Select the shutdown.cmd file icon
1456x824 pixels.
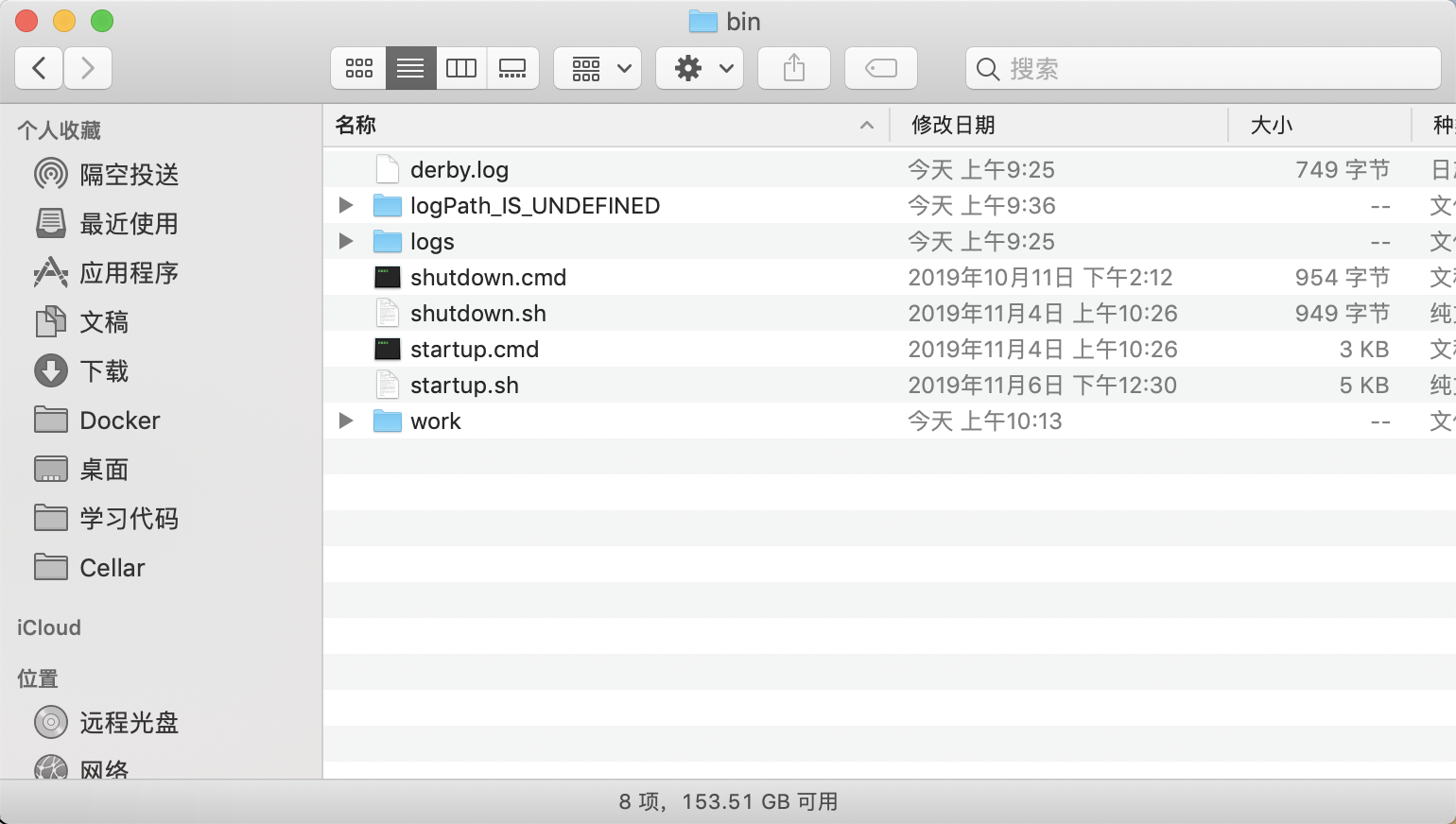point(388,277)
